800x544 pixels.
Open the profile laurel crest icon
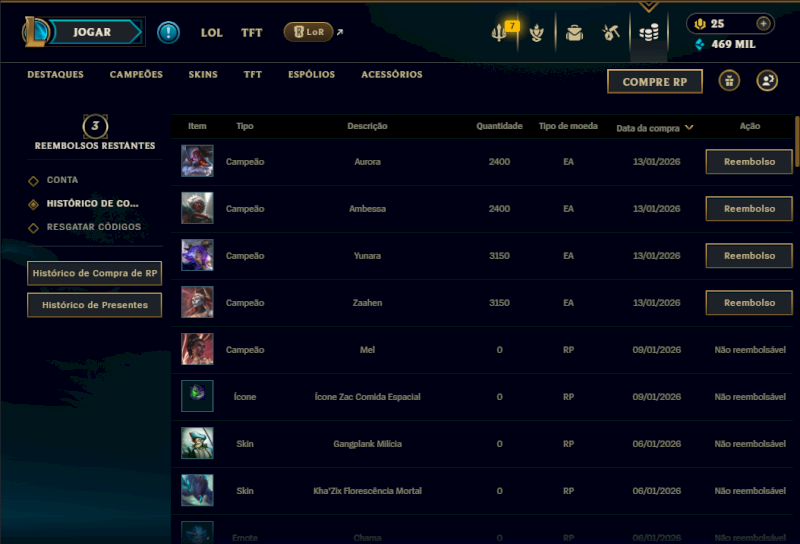coord(537,33)
